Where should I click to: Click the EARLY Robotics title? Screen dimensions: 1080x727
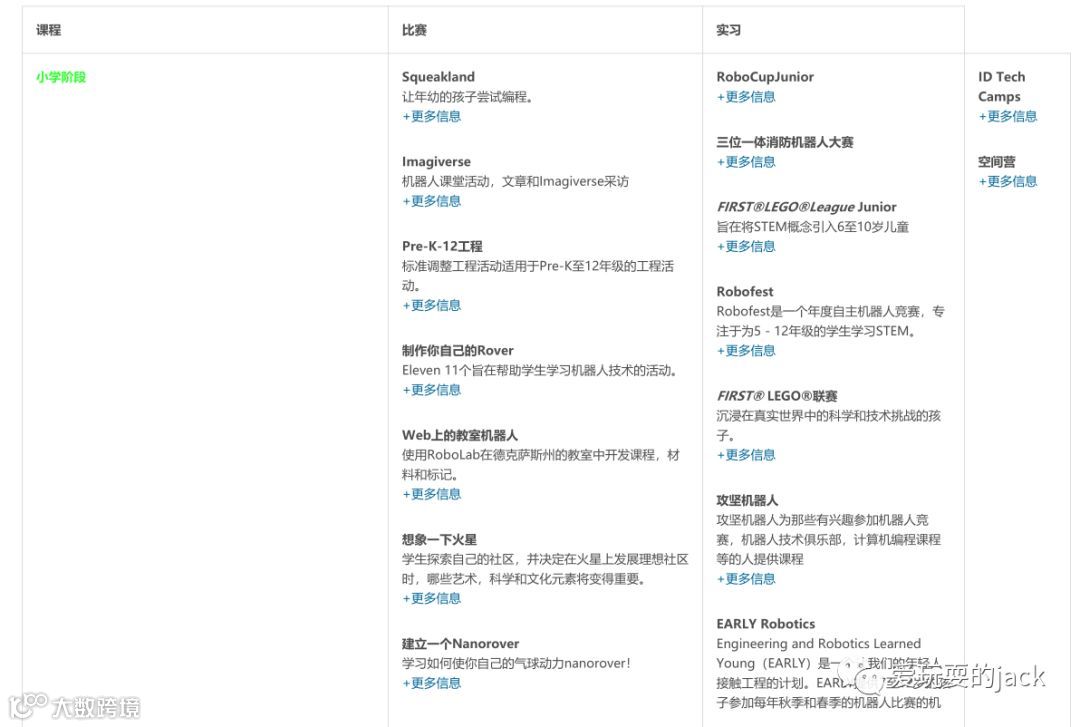(x=766, y=624)
